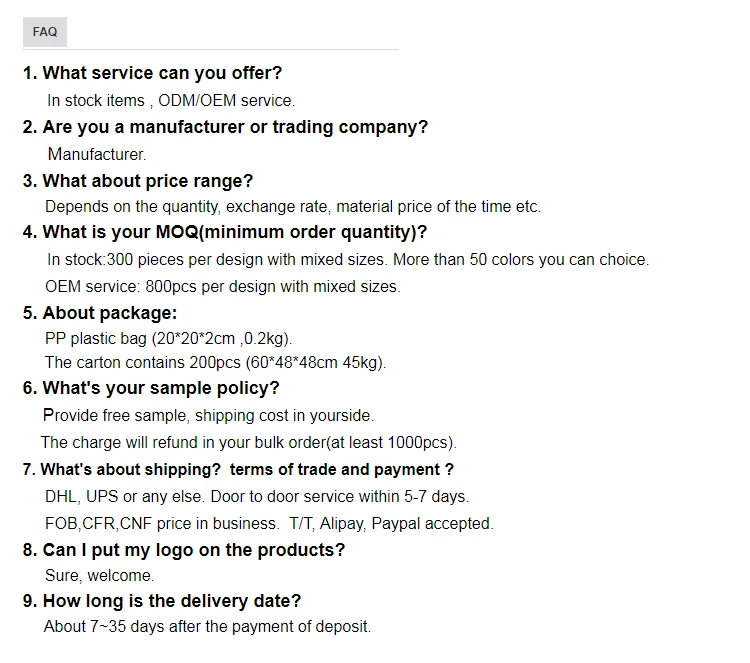Click the "Manufacturer." answer text
This screenshot has width=750, height=663.
97,154
